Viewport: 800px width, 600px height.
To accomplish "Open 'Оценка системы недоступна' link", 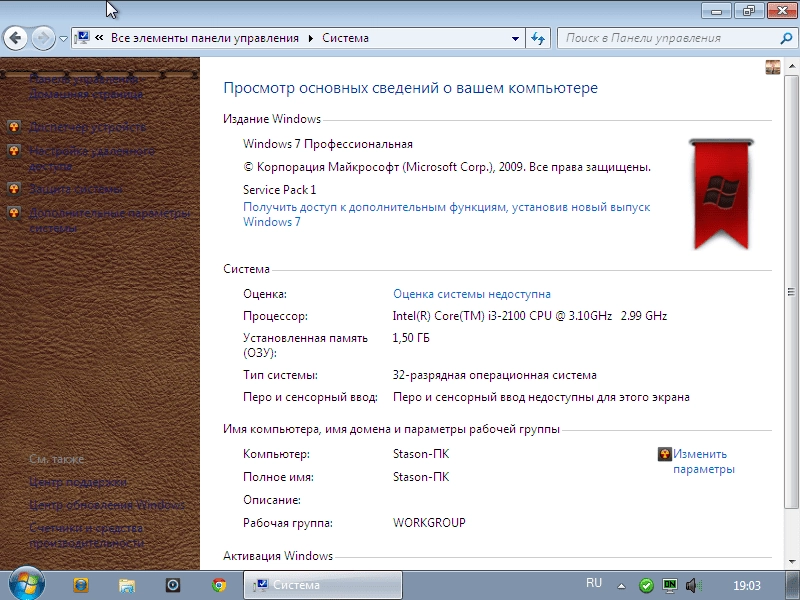I will point(471,294).
